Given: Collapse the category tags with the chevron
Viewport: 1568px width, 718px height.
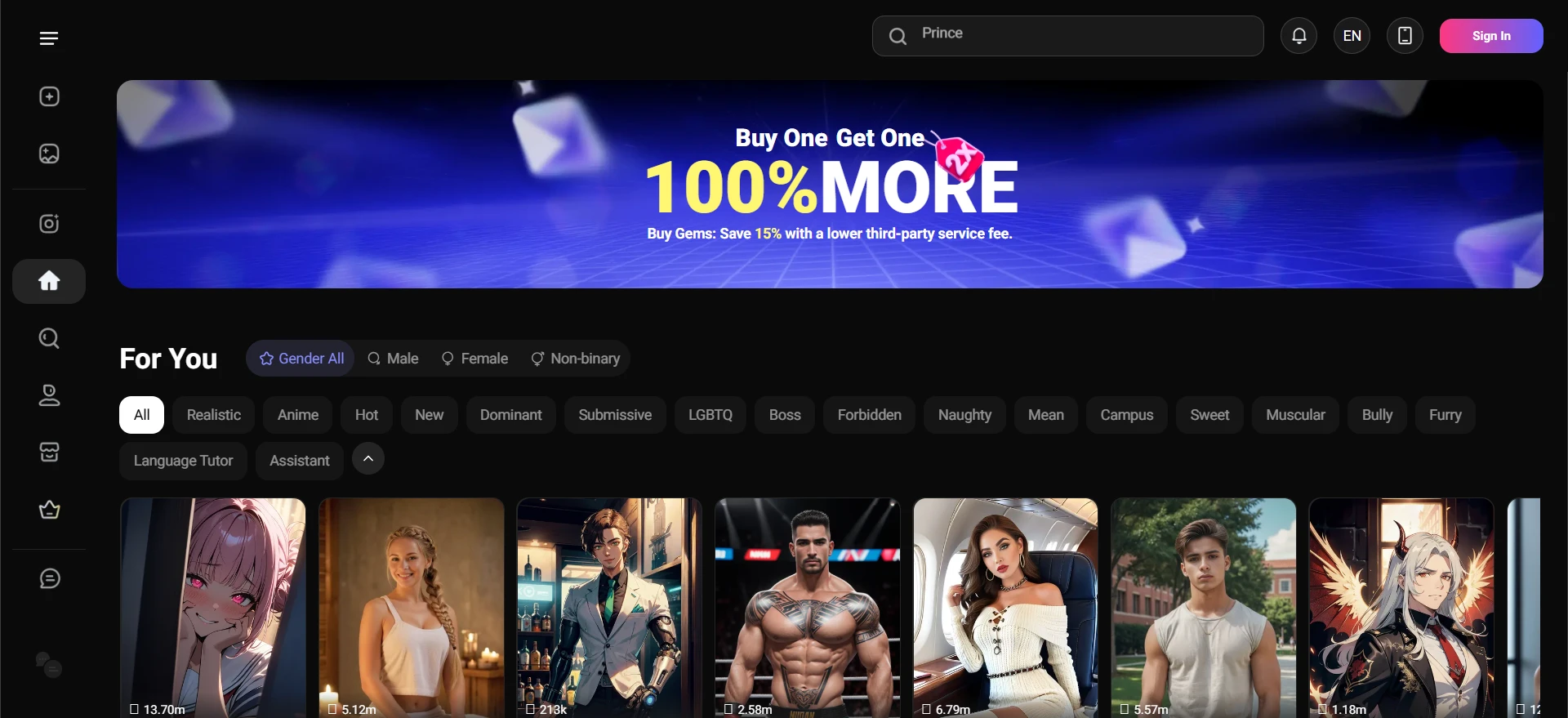Looking at the screenshot, I should pos(368,458).
